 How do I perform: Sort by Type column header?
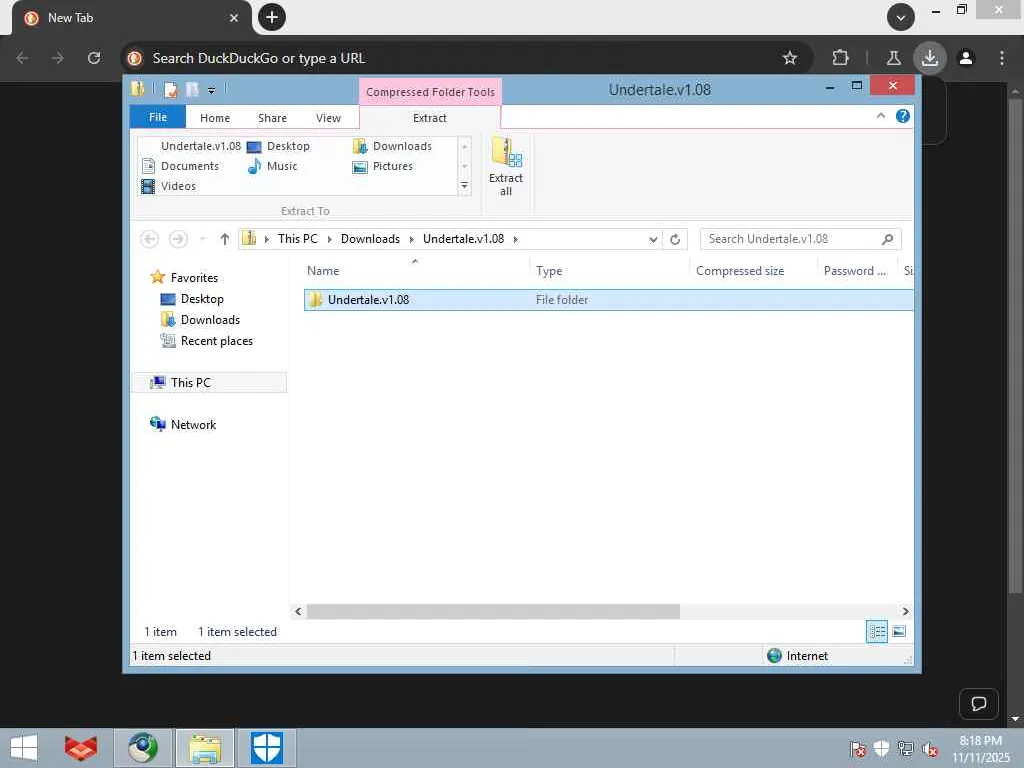549,270
